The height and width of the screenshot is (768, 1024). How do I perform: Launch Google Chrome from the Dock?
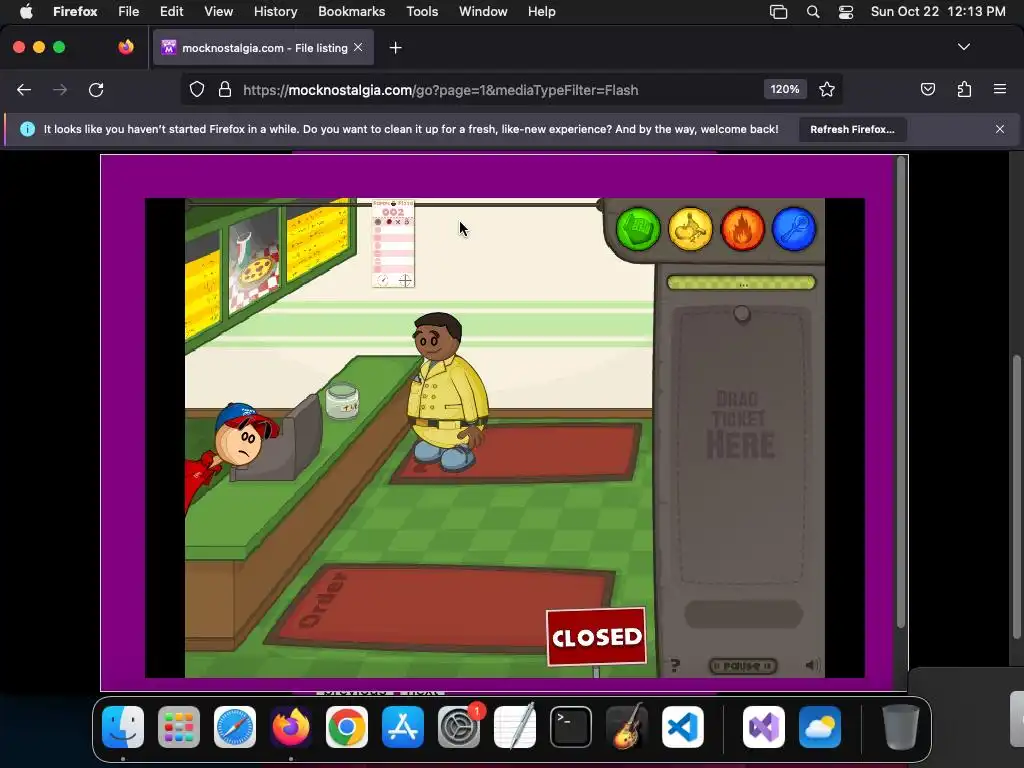pos(347,727)
